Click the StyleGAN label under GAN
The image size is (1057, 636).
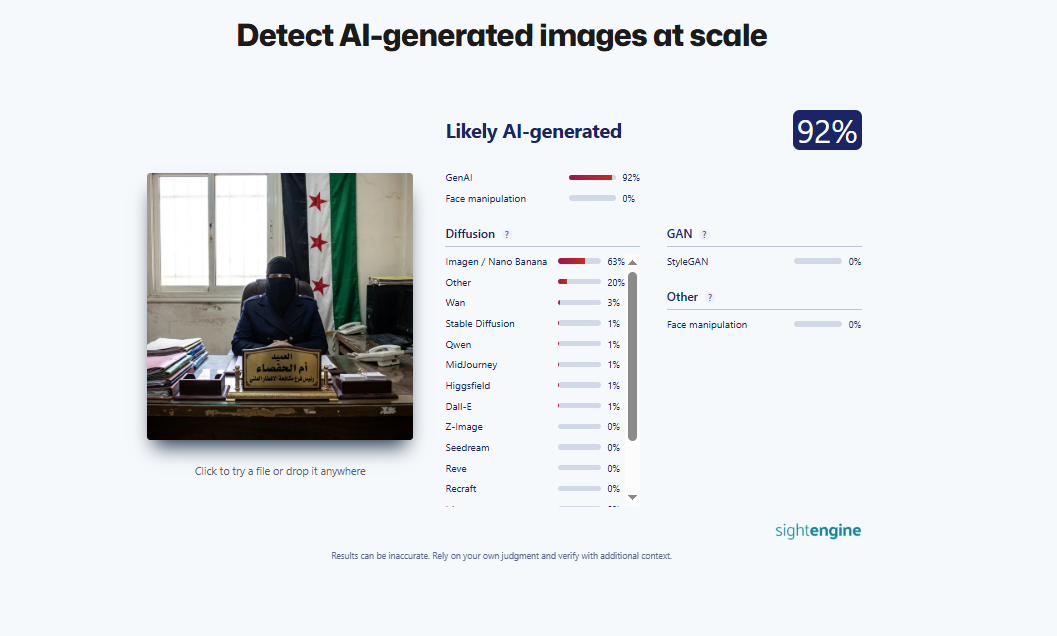[x=687, y=262]
